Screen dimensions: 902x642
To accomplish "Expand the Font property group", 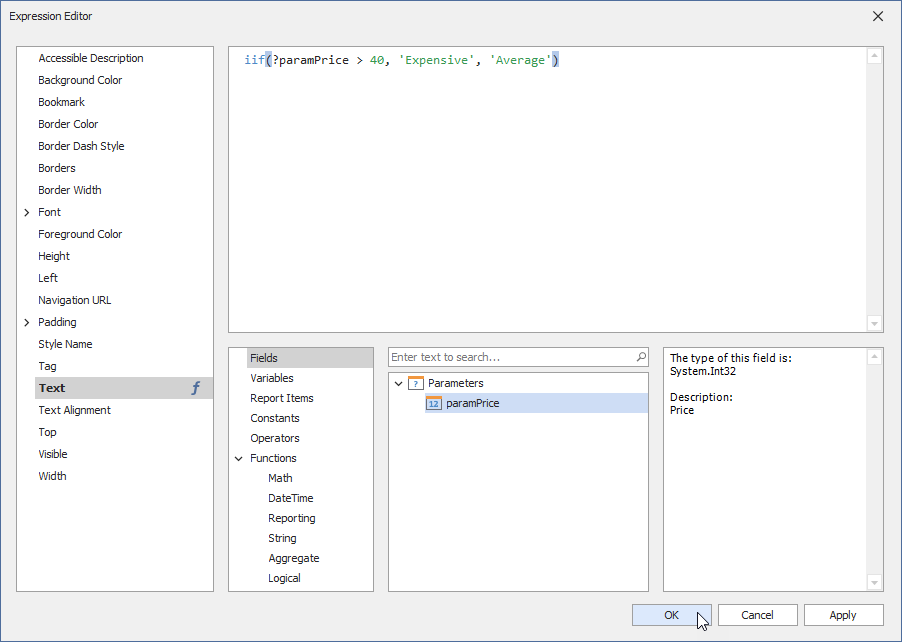I will tap(28, 212).
